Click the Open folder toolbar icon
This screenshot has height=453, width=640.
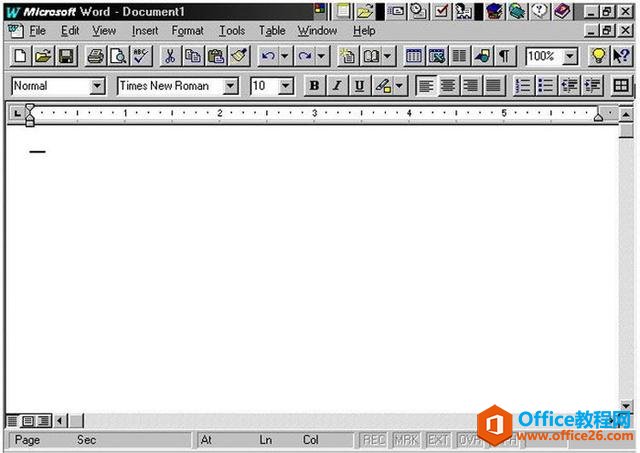pyautogui.click(x=43, y=56)
